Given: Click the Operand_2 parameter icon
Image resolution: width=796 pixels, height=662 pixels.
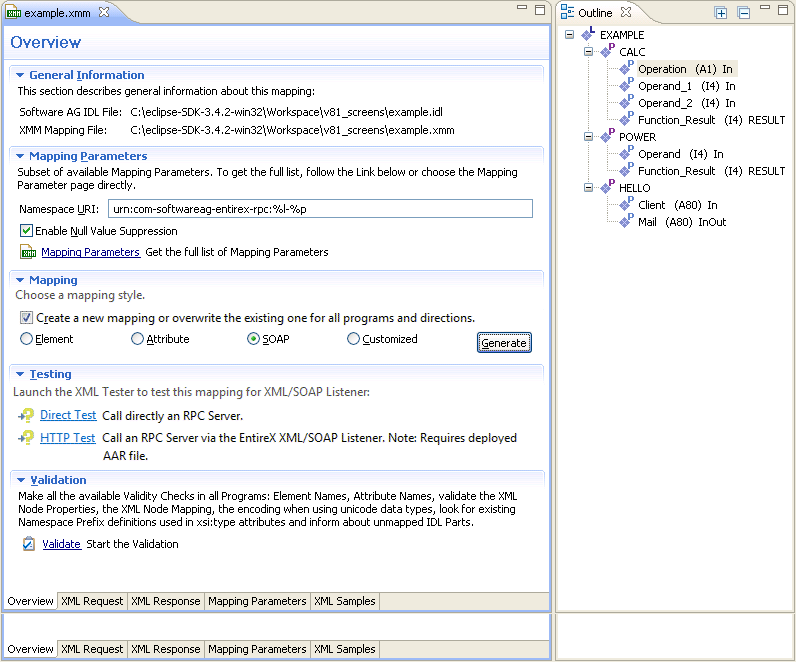Looking at the screenshot, I should coord(626,103).
